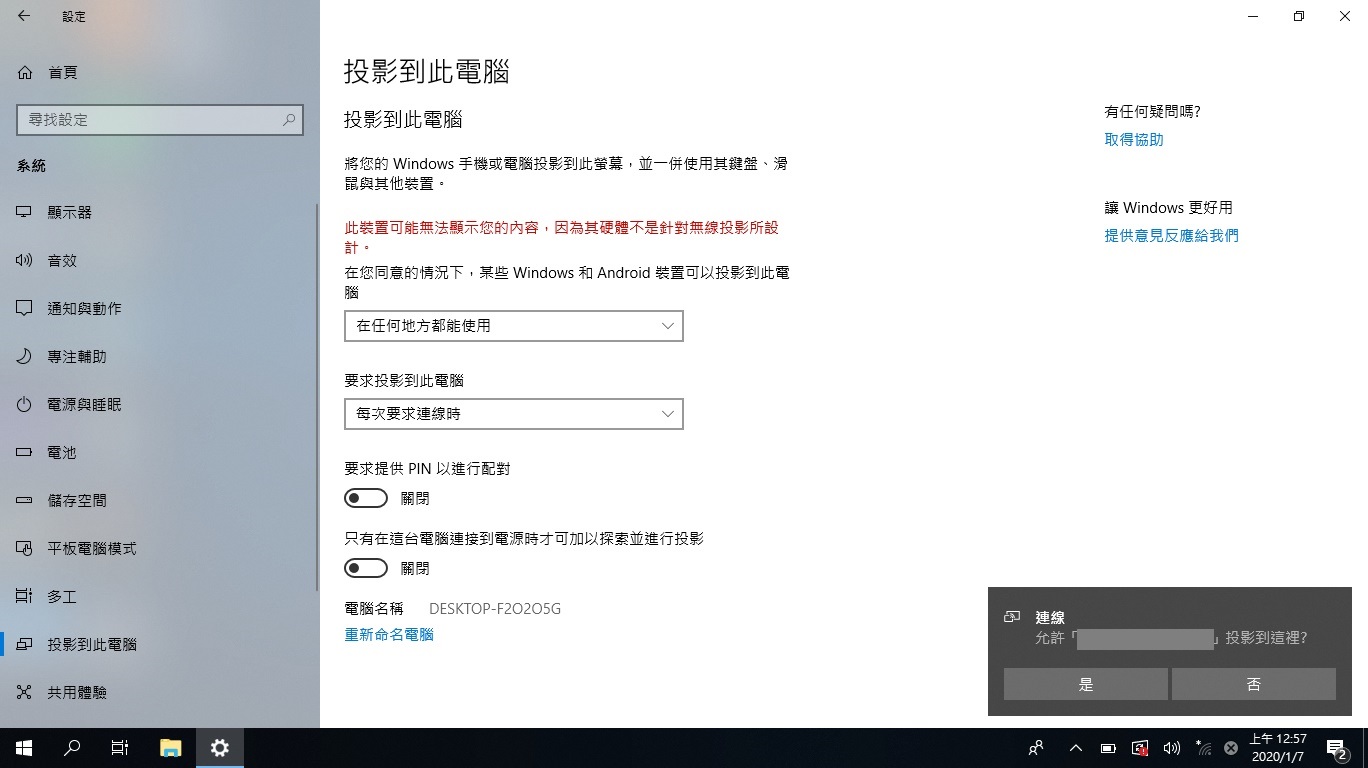Toggle the plugged-in only projection switch
This screenshot has width=1368, height=768.
[x=366, y=568]
